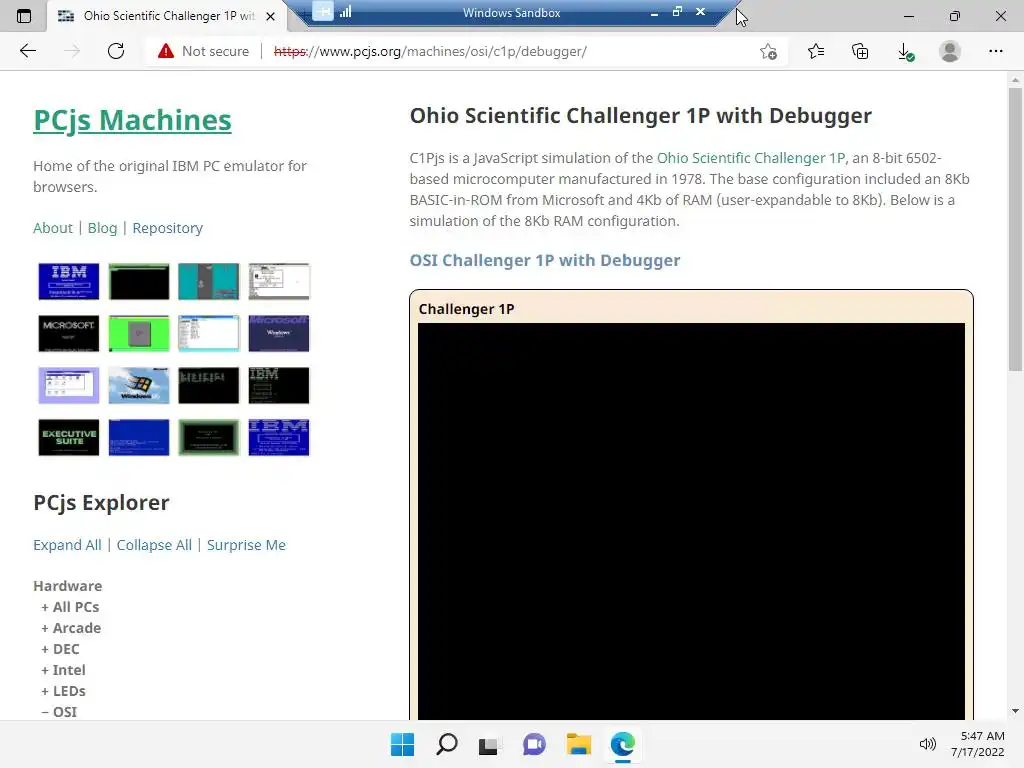Click the page vertical scrollbar thumb

coord(1015,230)
